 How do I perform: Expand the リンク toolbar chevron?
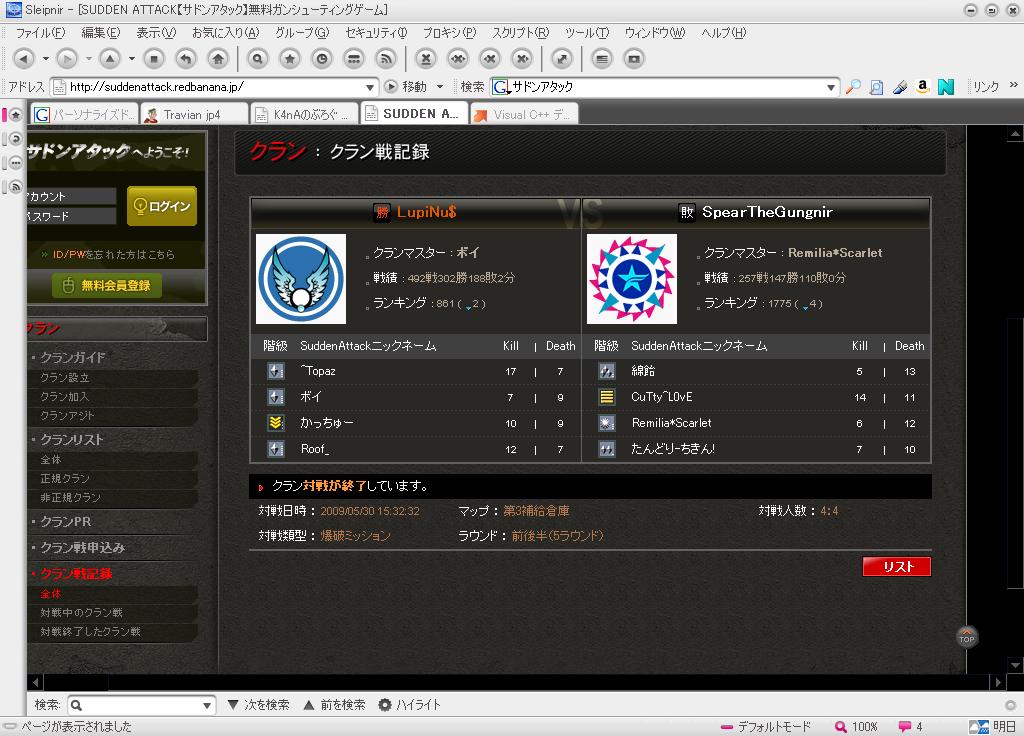click(1013, 85)
